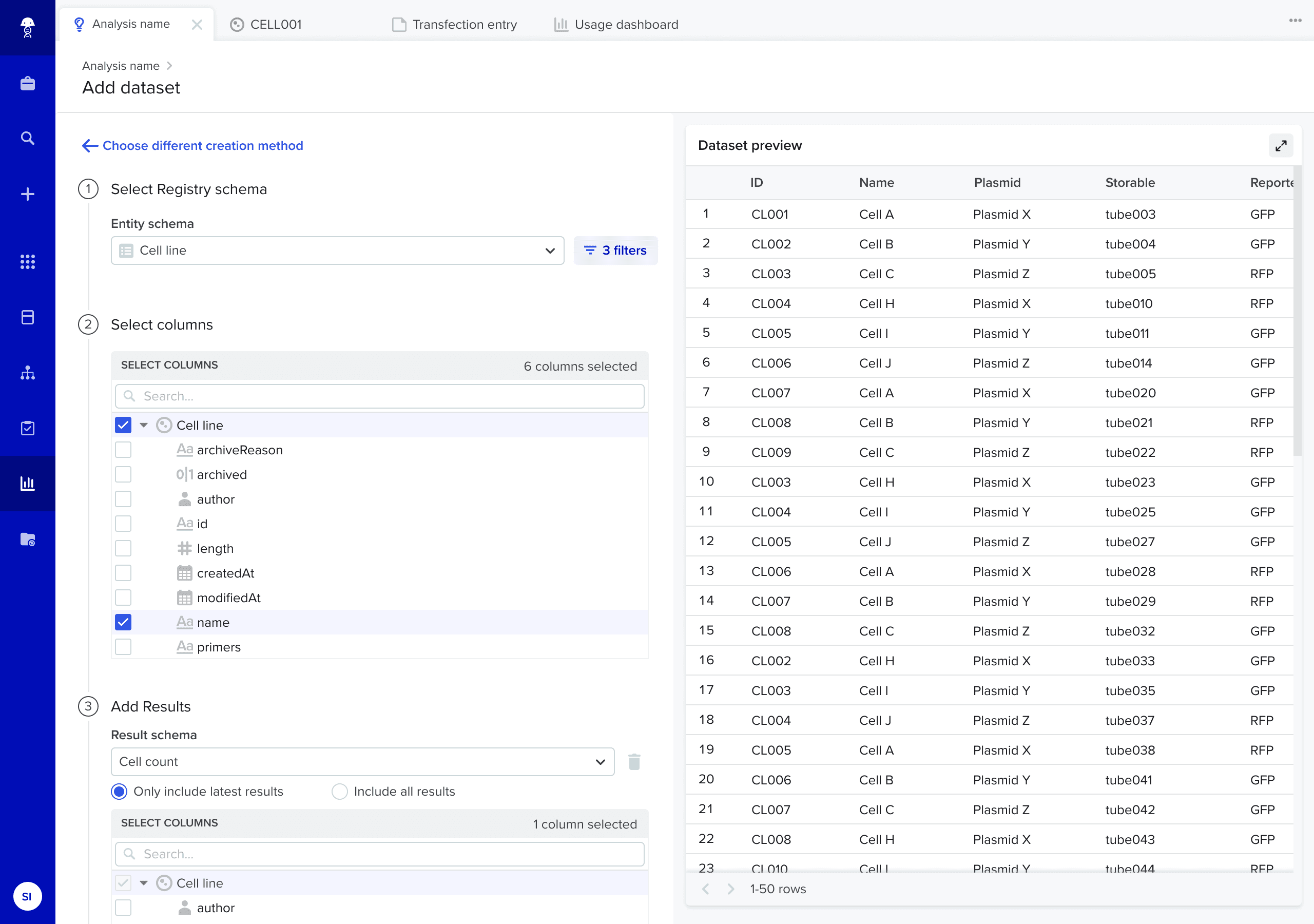Image resolution: width=1314 pixels, height=924 pixels.
Task: Click the Select columns search field
Action: pos(379,396)
